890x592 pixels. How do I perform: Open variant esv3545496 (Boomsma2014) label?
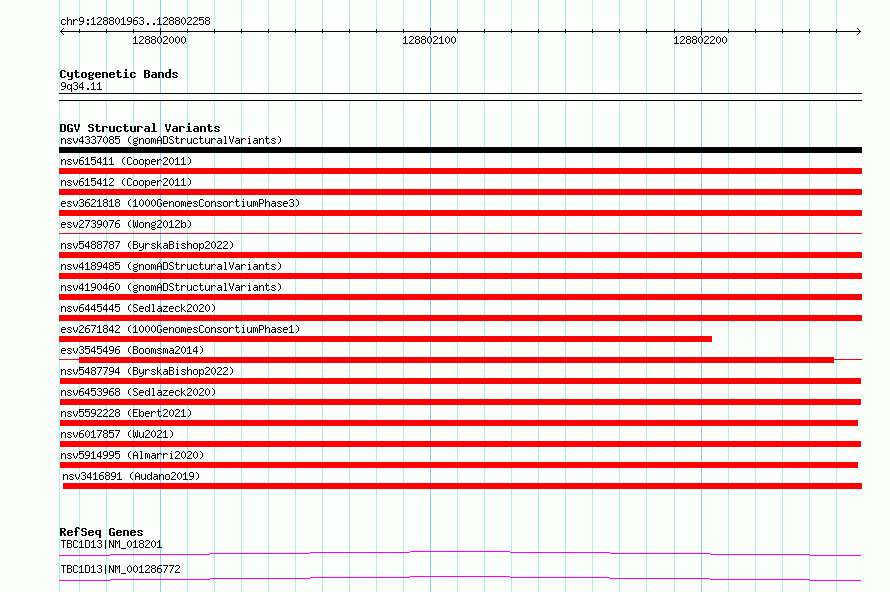(132, 350)
